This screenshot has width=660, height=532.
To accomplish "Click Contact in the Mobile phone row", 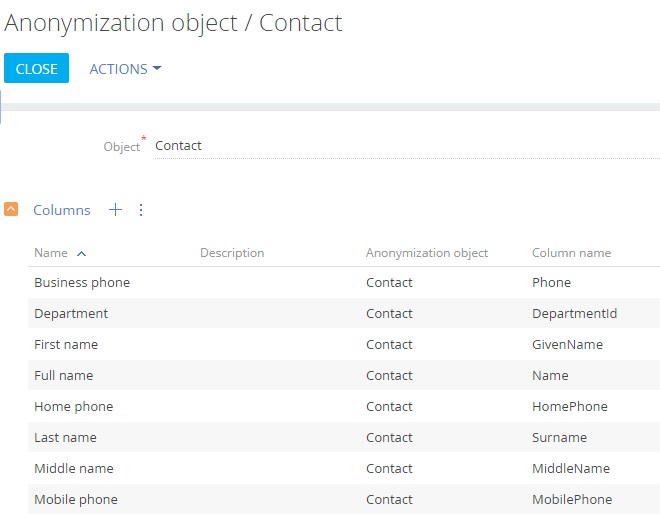I will 389,500.
